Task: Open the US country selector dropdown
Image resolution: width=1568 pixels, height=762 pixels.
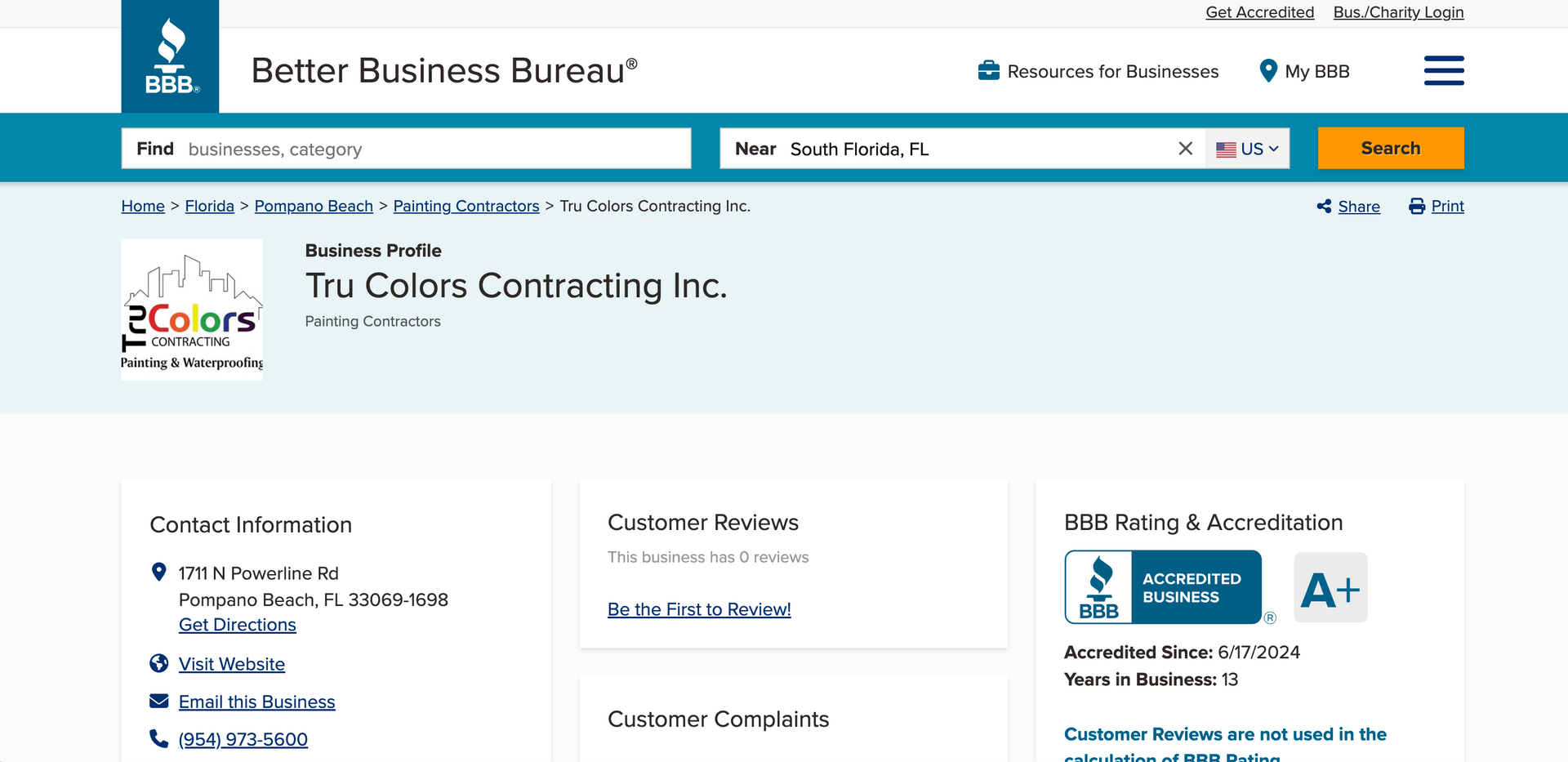Action: (1247, 148)
